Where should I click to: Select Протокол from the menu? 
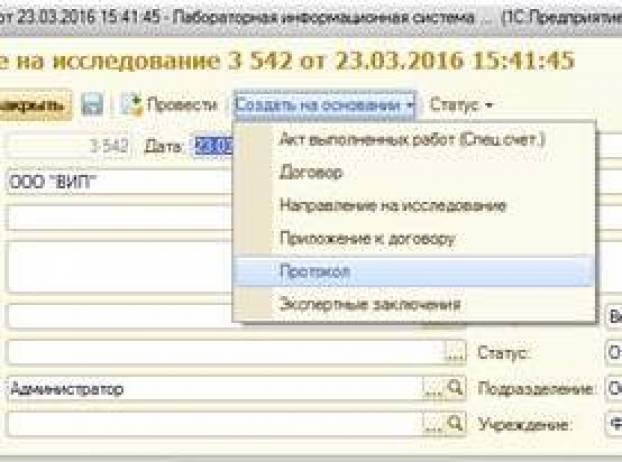[314, 271]
